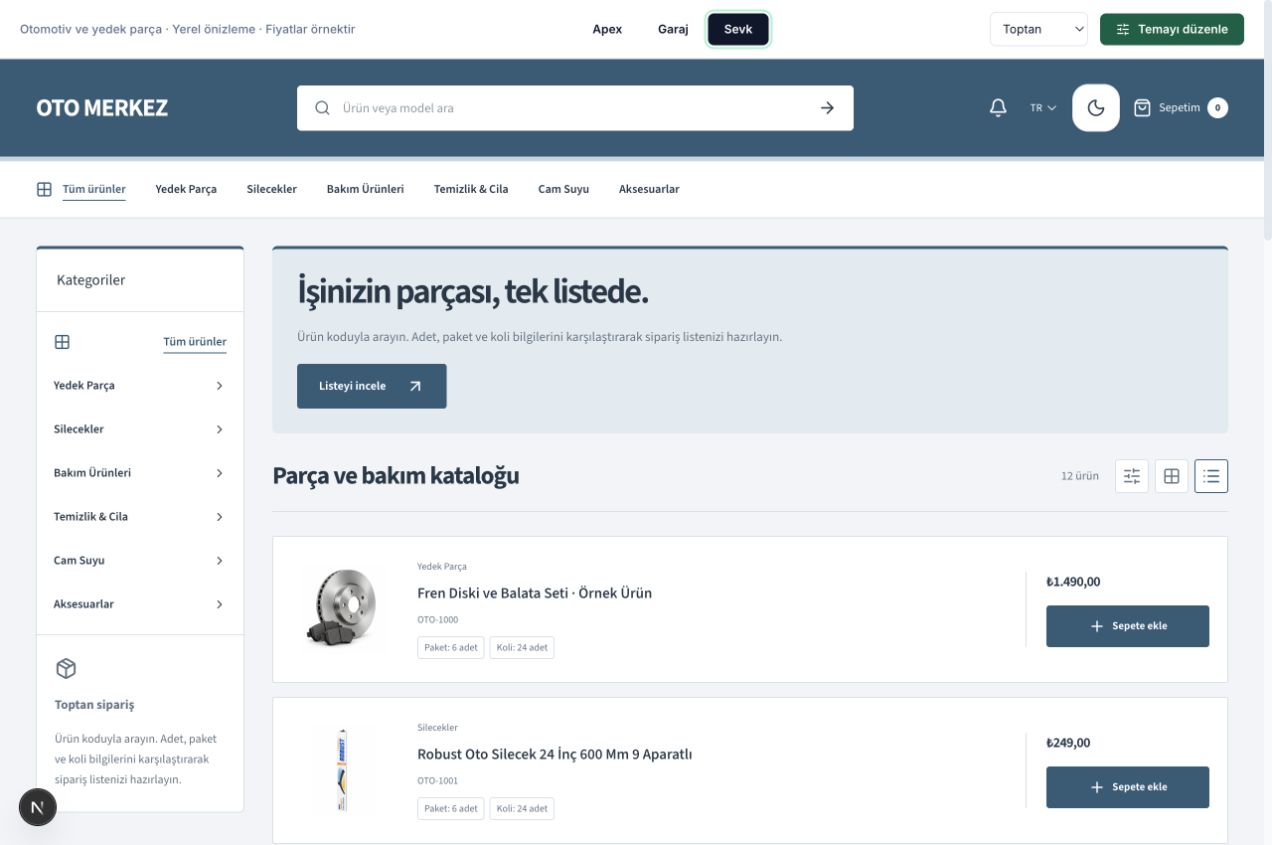Open Temizlik & Cila in the nav bar
Image resolution: width=1272 pixels, height=845 pixels.
click(x=471, y=189)
